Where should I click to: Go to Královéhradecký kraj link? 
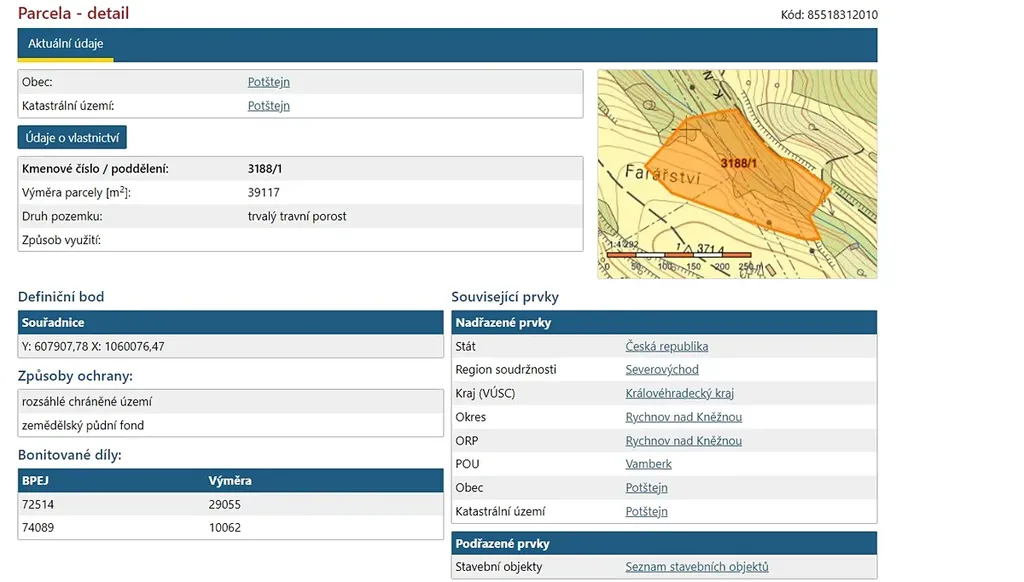[679, 394]
